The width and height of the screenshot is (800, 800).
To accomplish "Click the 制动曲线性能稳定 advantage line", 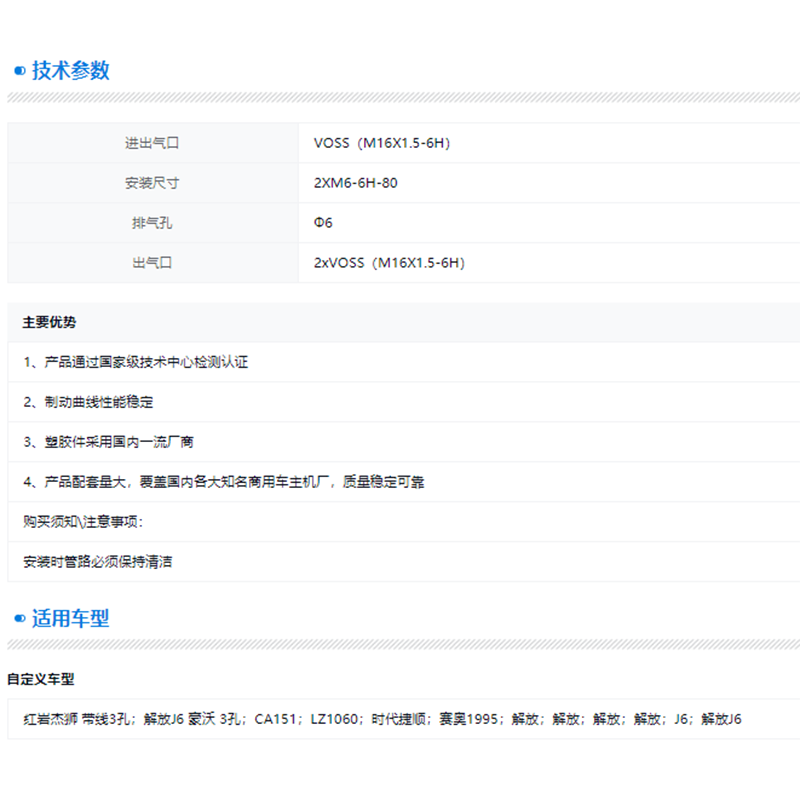I will tap(88, 402).
